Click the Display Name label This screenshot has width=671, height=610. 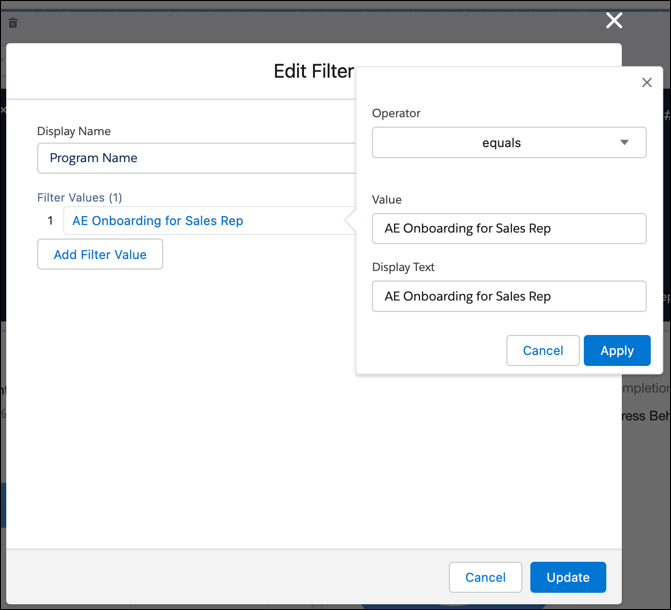(74, 131)
